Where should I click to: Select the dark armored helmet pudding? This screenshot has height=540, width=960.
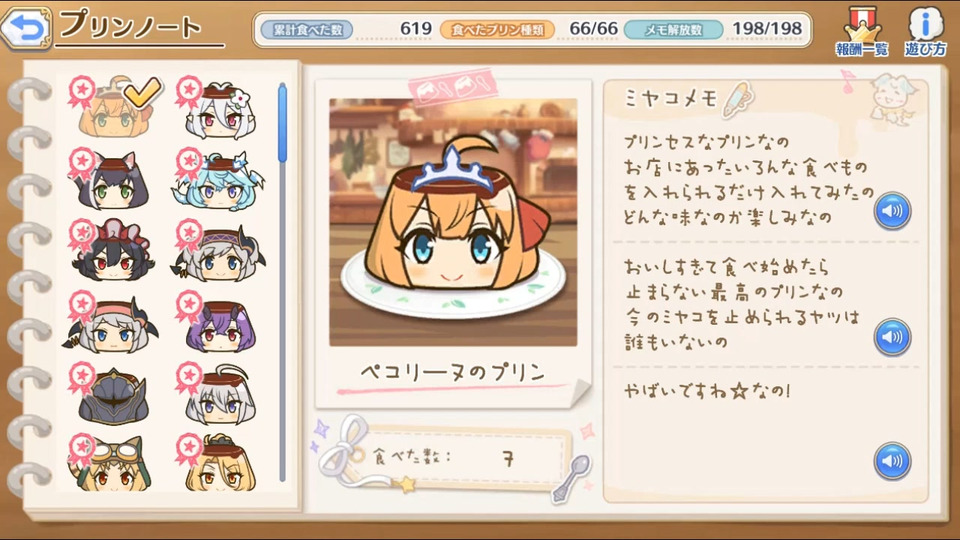coord(112,395)
